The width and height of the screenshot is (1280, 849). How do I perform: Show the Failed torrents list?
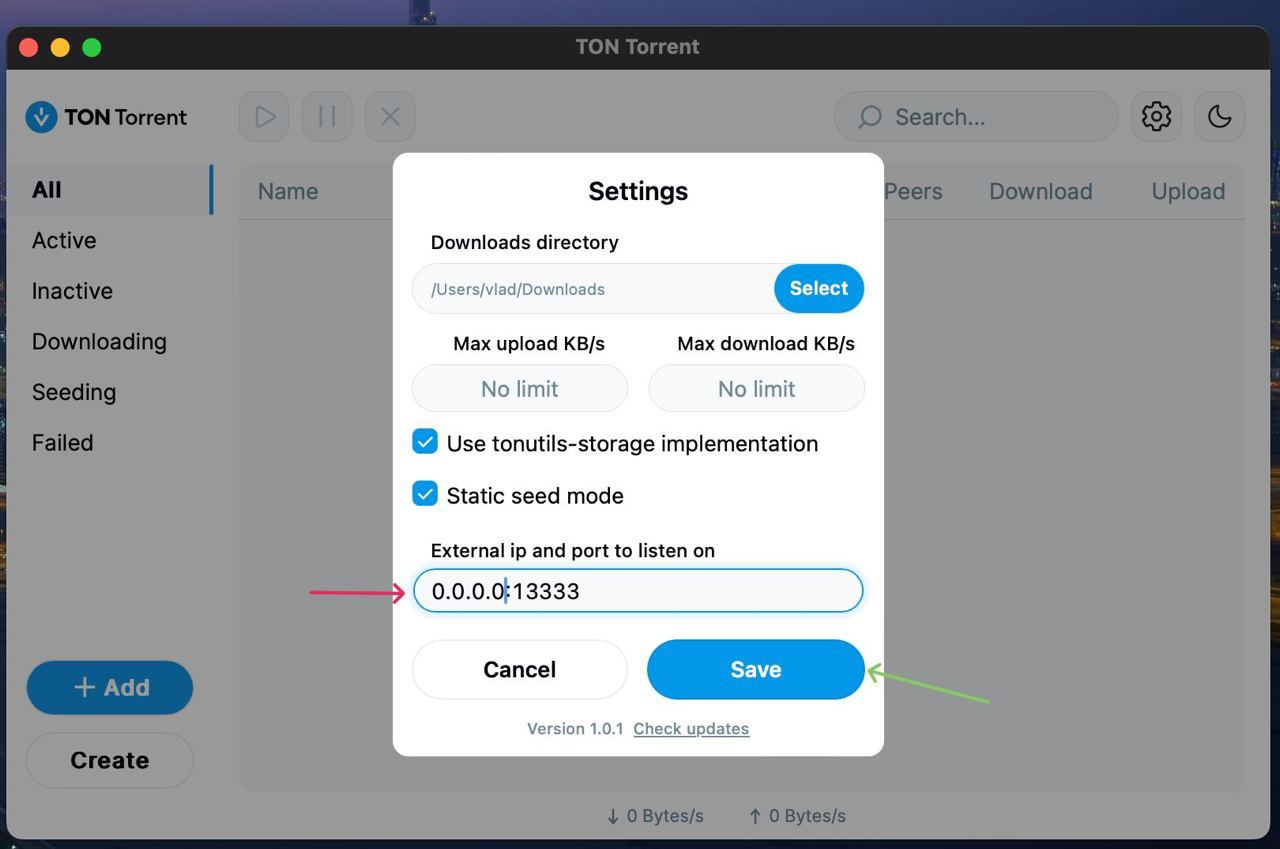point(62,443)
